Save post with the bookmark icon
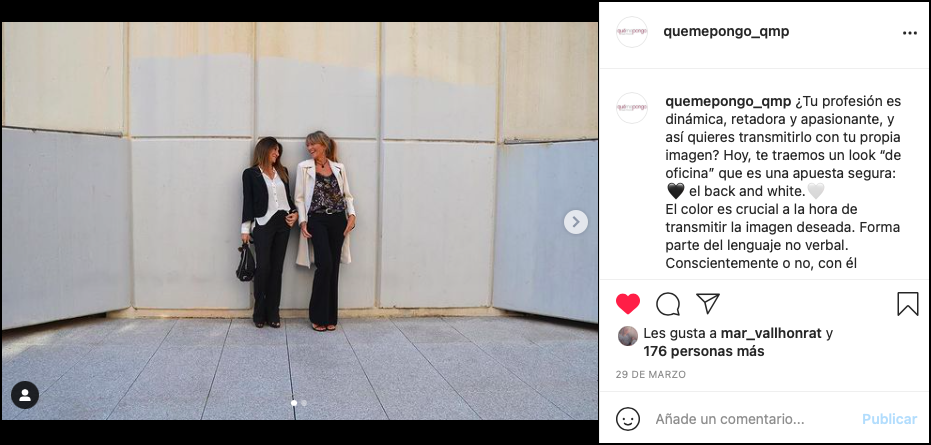 point(907,304)
